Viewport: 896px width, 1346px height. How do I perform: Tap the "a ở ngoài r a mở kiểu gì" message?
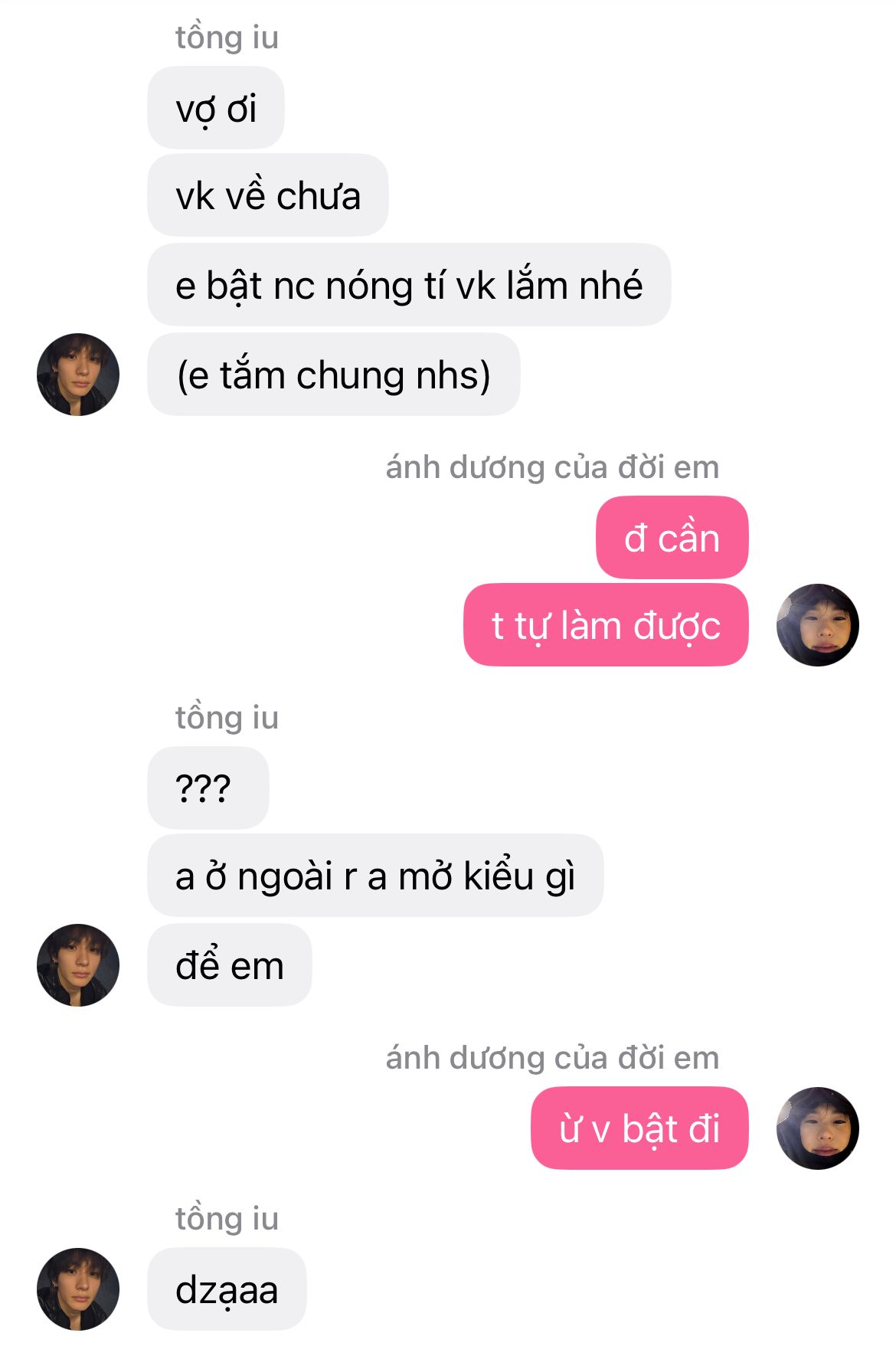375,876
